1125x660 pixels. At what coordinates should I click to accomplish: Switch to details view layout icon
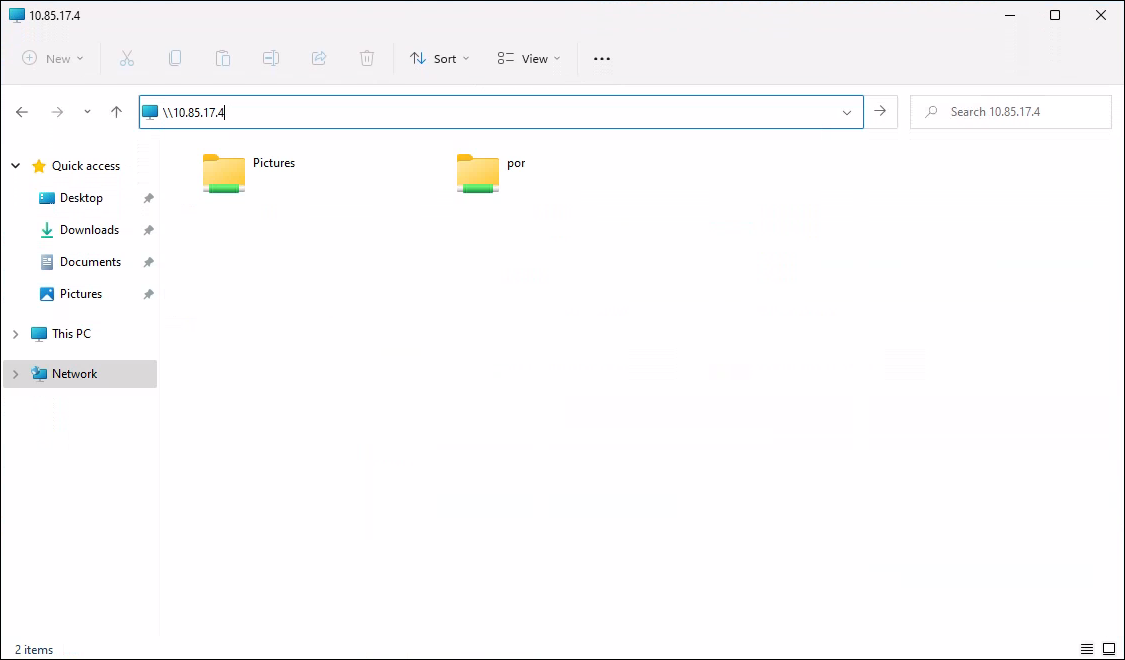(x=1087, y=650)
